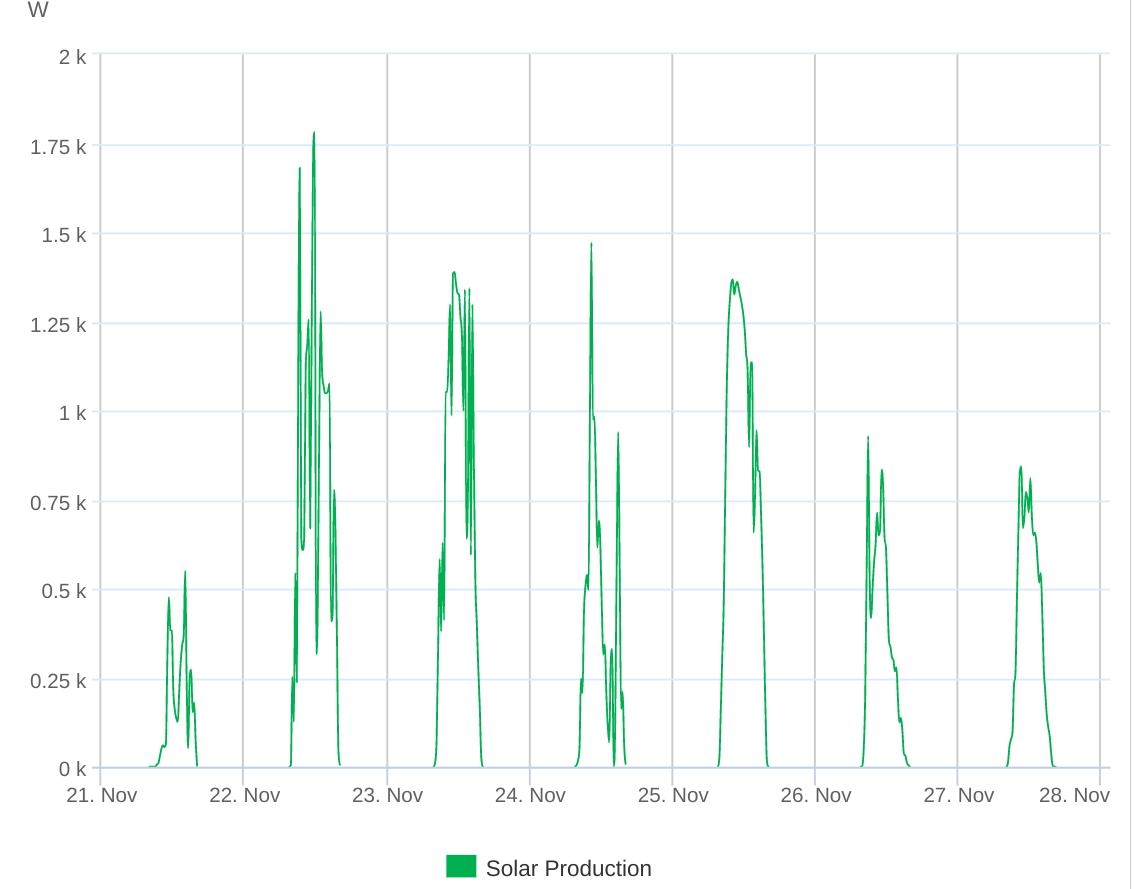This screenshot has width=1135, height=889.
Task: Toggle the Solar Production series label
Action: click(568, 869)
